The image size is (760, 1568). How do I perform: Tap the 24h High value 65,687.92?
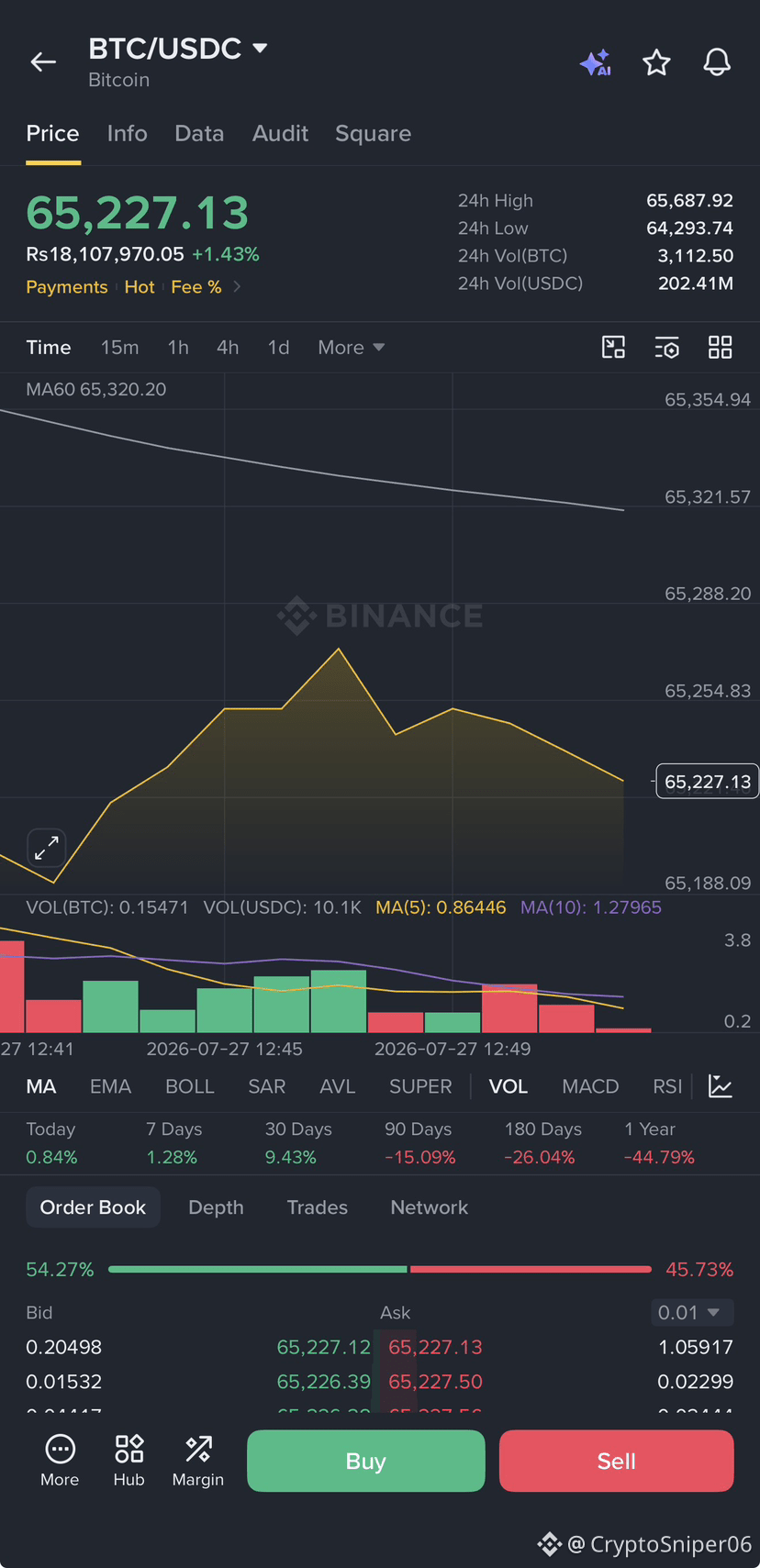point(690,200)
